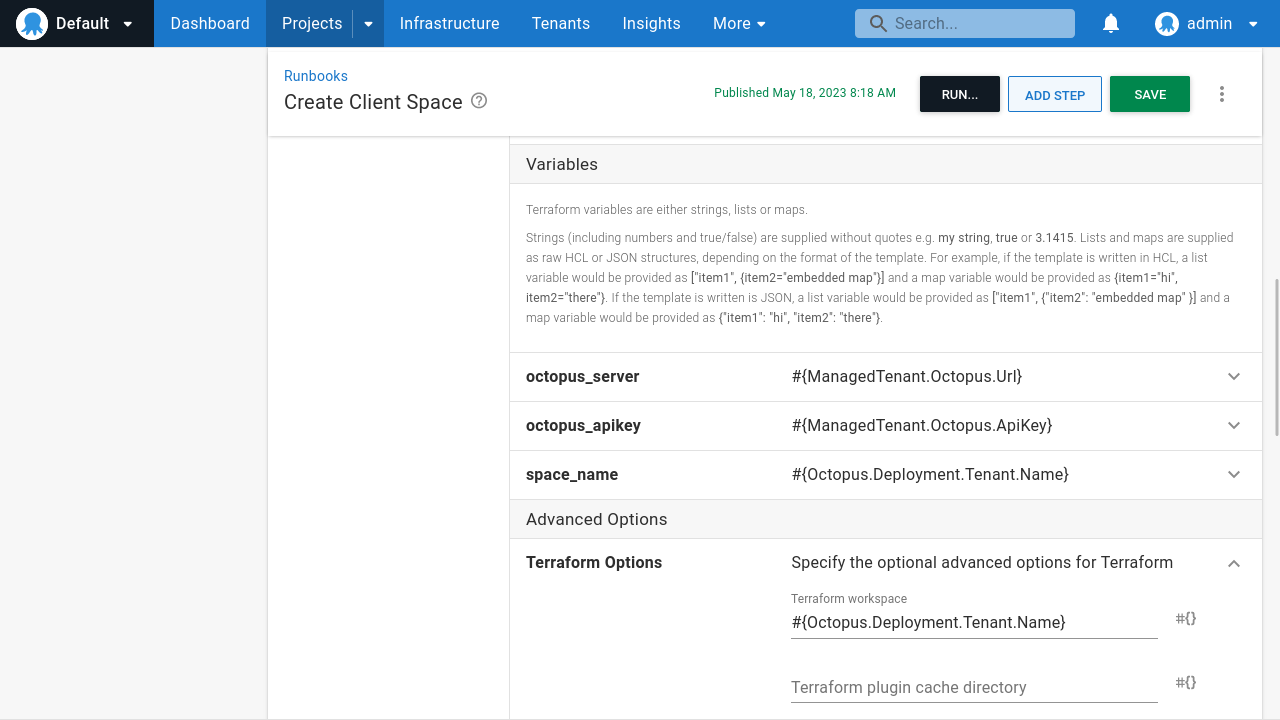
Task: Open help via the question mark icon
Action: click(478, 101)
